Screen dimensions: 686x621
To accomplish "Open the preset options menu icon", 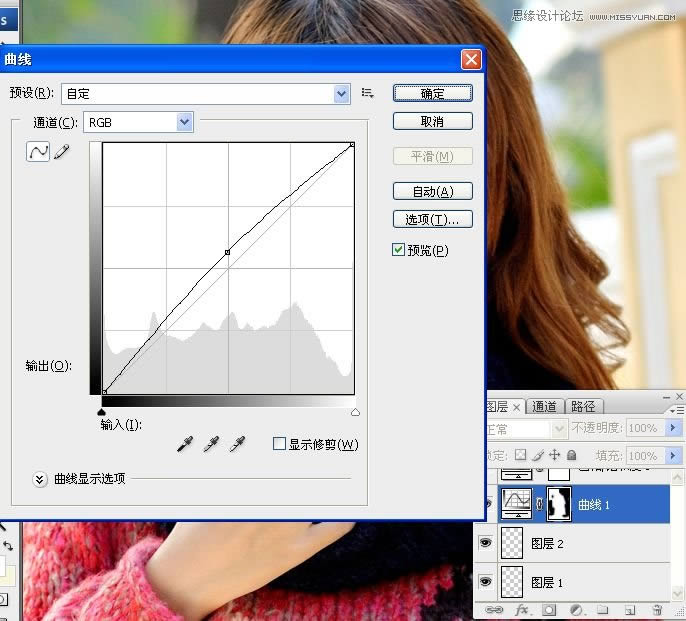I will (x=368, y=93).
